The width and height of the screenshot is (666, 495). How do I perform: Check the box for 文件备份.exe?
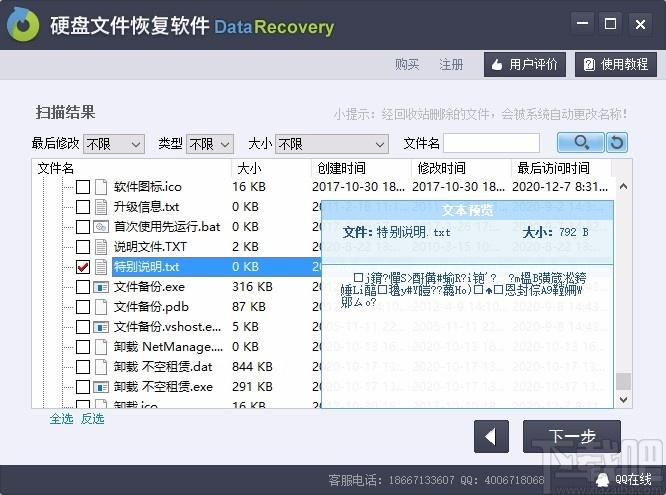(83, 287)
